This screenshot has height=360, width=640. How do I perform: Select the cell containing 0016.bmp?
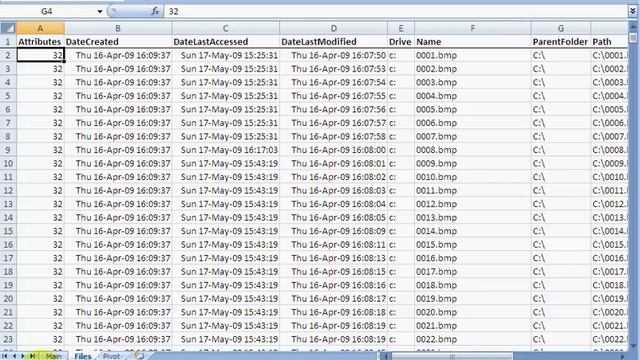[x=473, y=258]
